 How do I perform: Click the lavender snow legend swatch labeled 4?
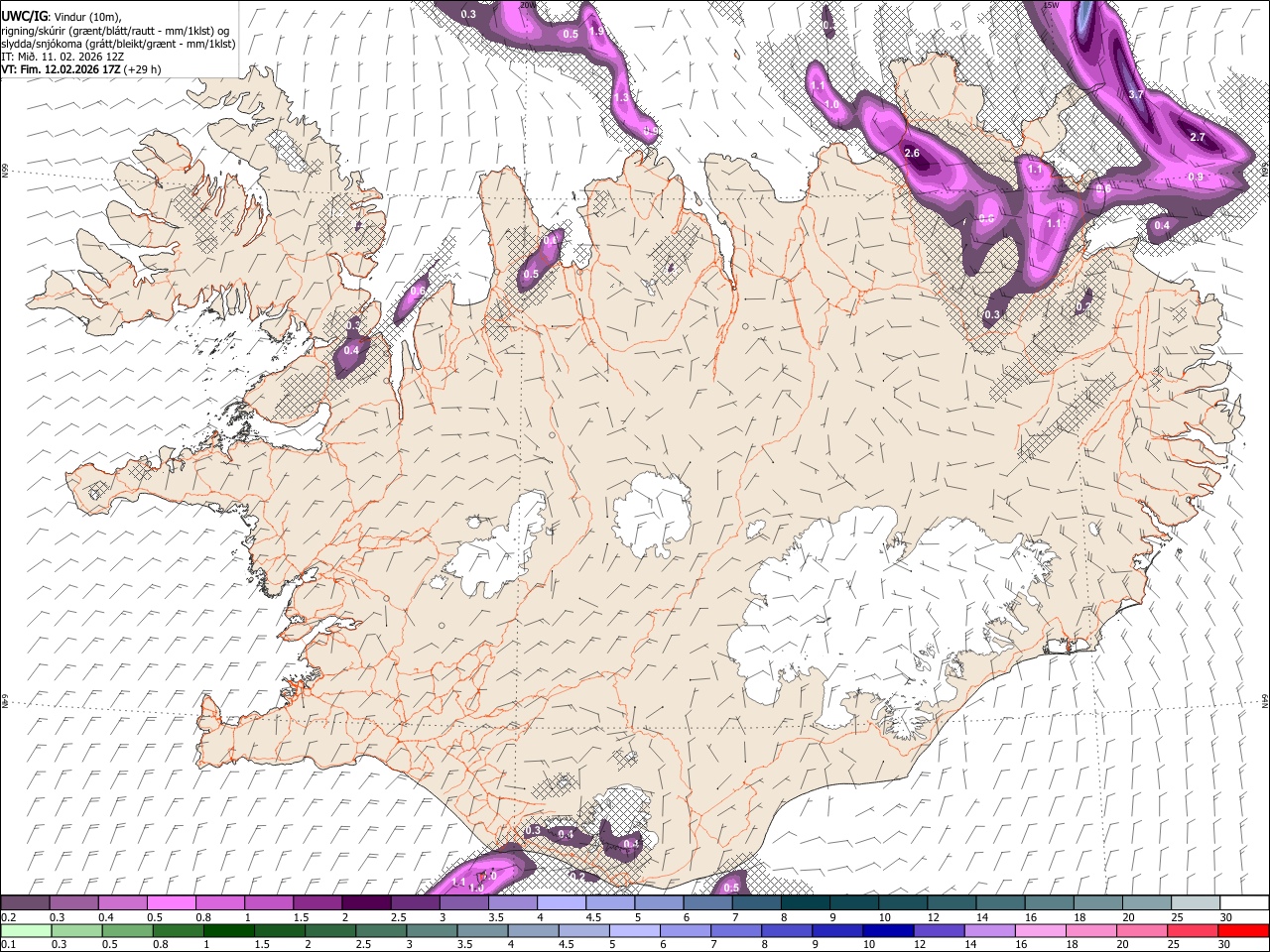561,902
